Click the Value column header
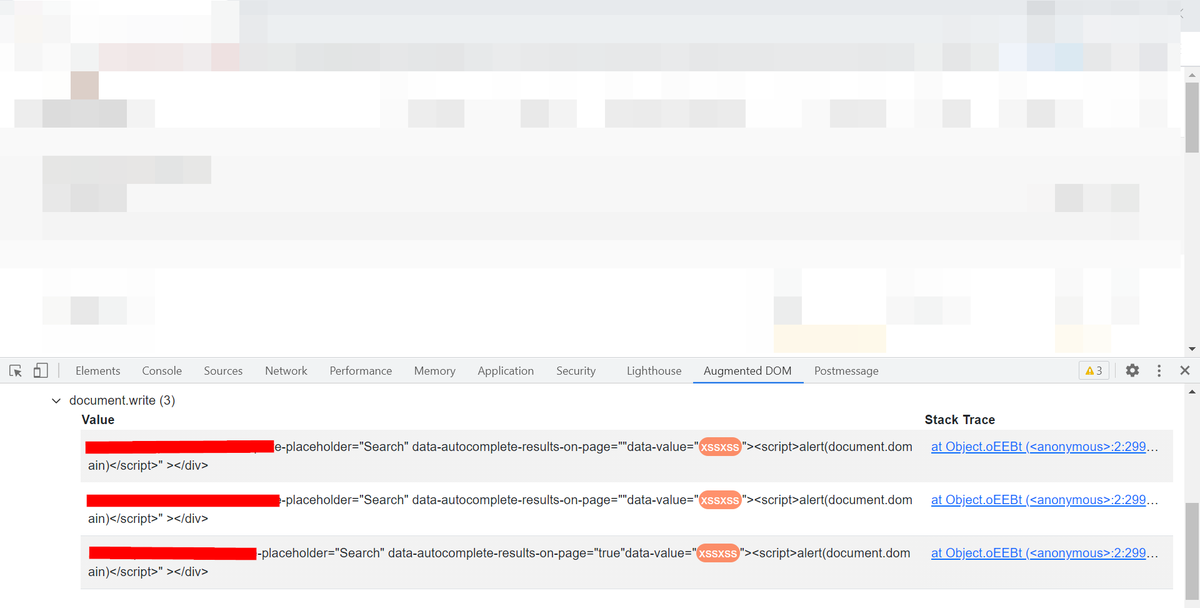This screenshot has height=608, width=1200. click(98, 420)
